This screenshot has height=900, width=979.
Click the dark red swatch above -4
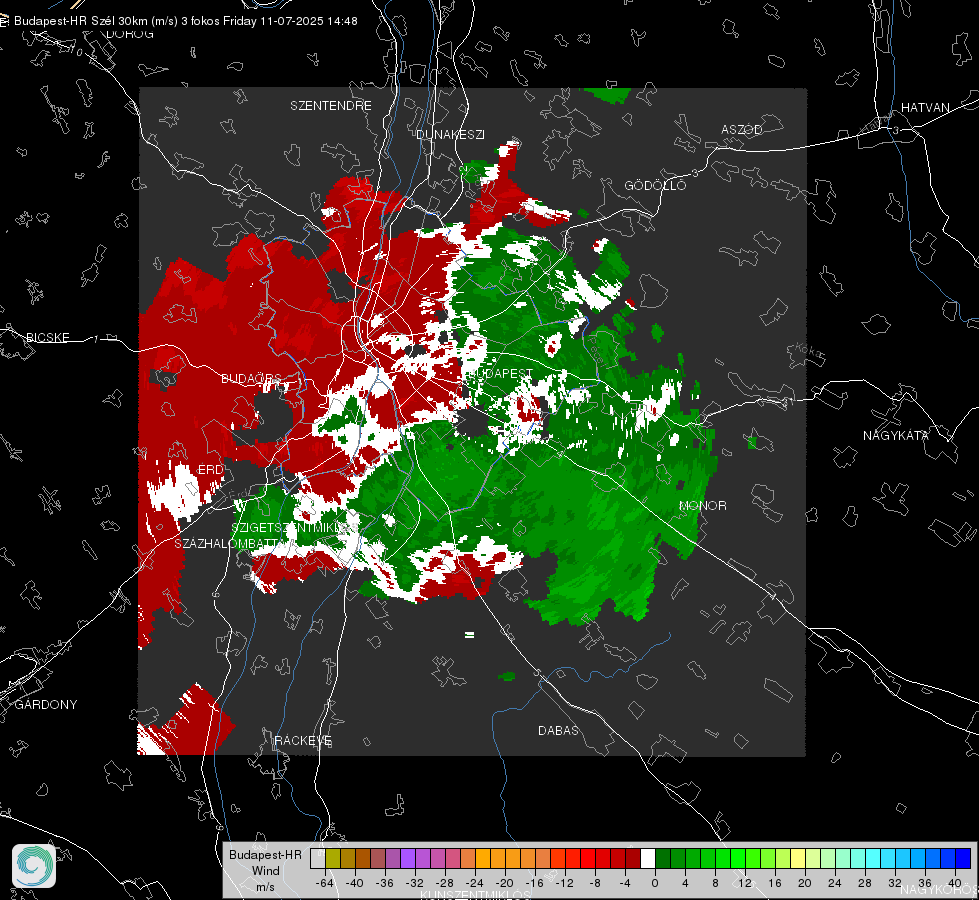(x=633, y=859)
